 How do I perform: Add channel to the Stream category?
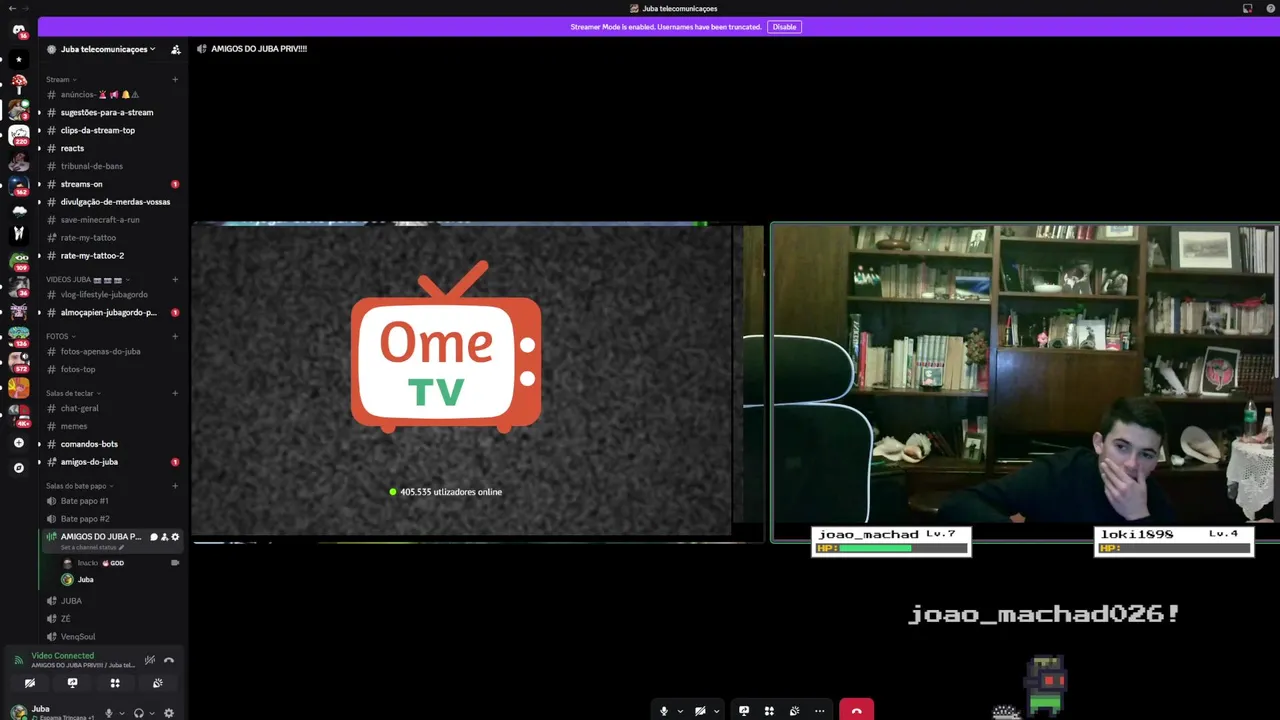[175, 79]
